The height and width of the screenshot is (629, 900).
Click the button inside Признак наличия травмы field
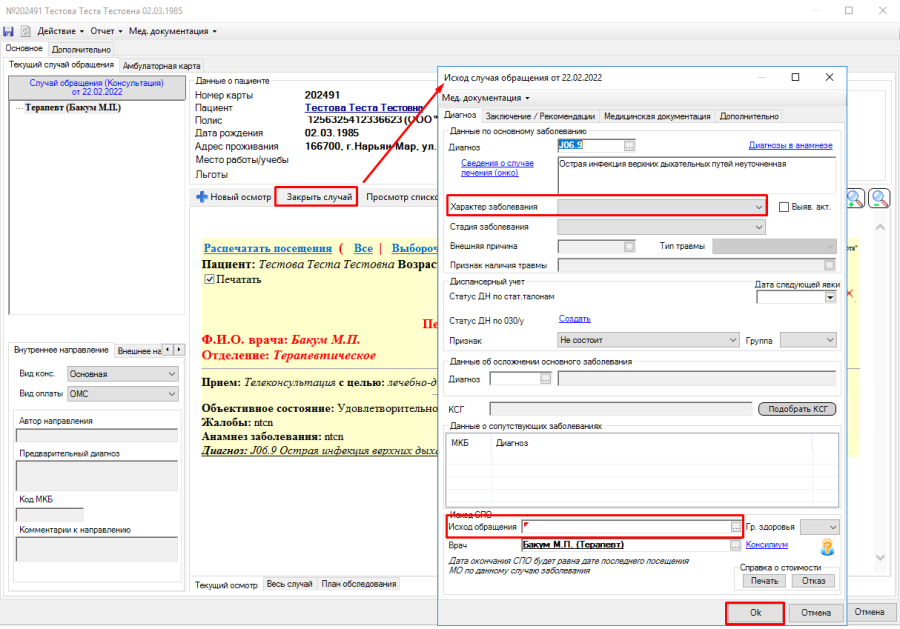(x=829, y=265)
